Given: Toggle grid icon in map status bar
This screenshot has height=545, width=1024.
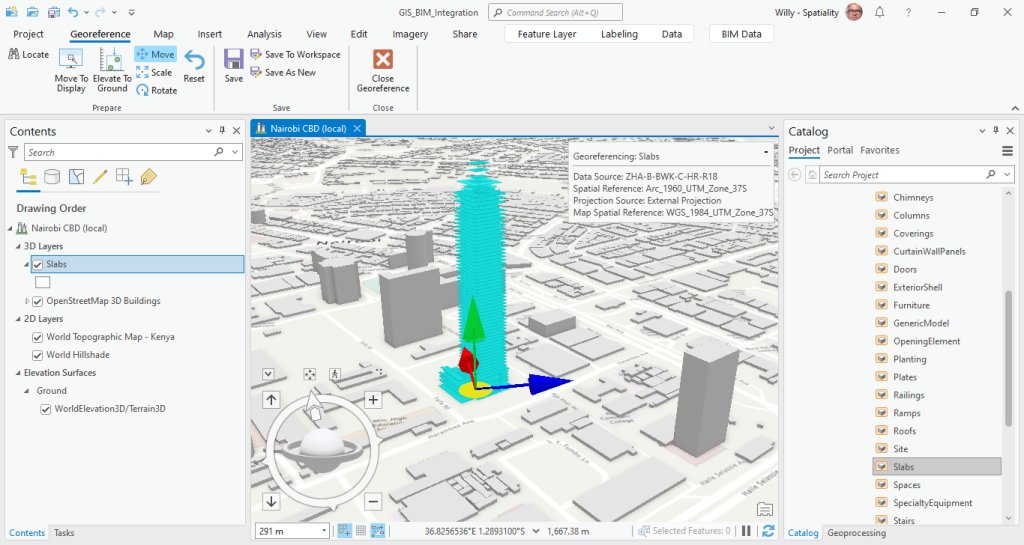Looking at the screenshot, I should (x=360, y=531).
